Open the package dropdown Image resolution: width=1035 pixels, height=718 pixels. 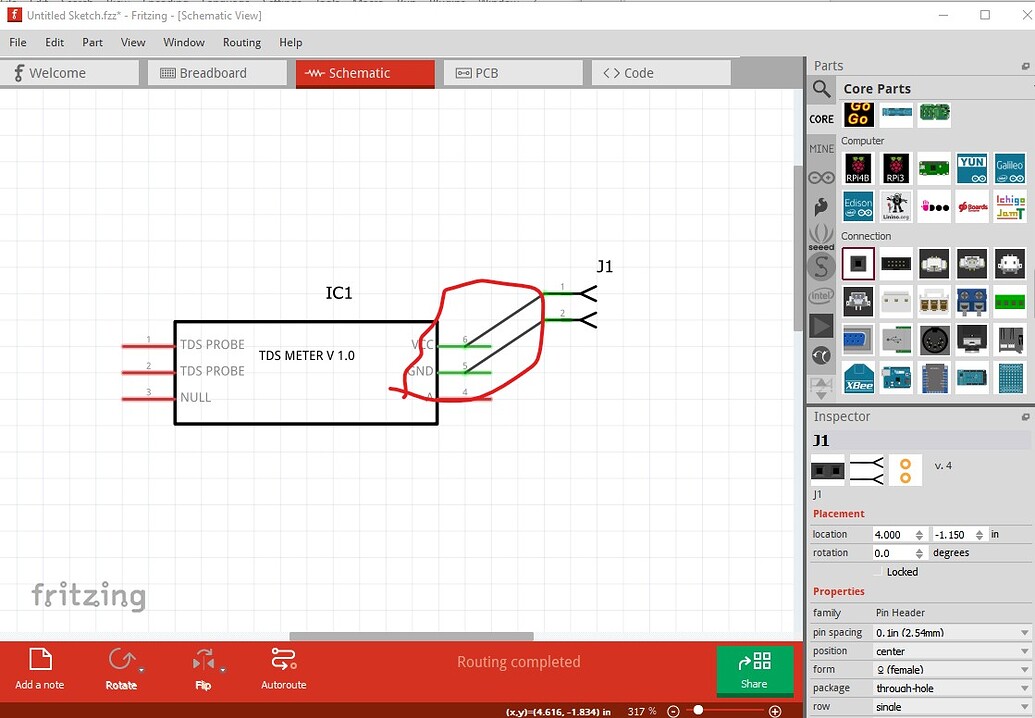[x=952, y=688]
